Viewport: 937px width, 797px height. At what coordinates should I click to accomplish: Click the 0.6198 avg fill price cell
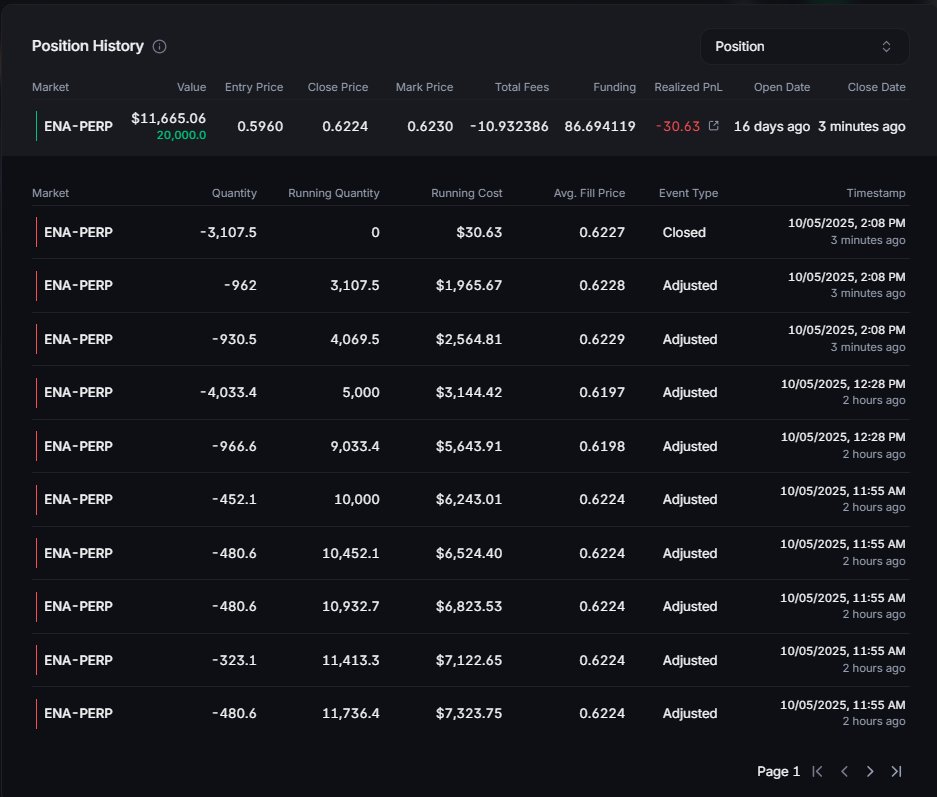[602, 446]
